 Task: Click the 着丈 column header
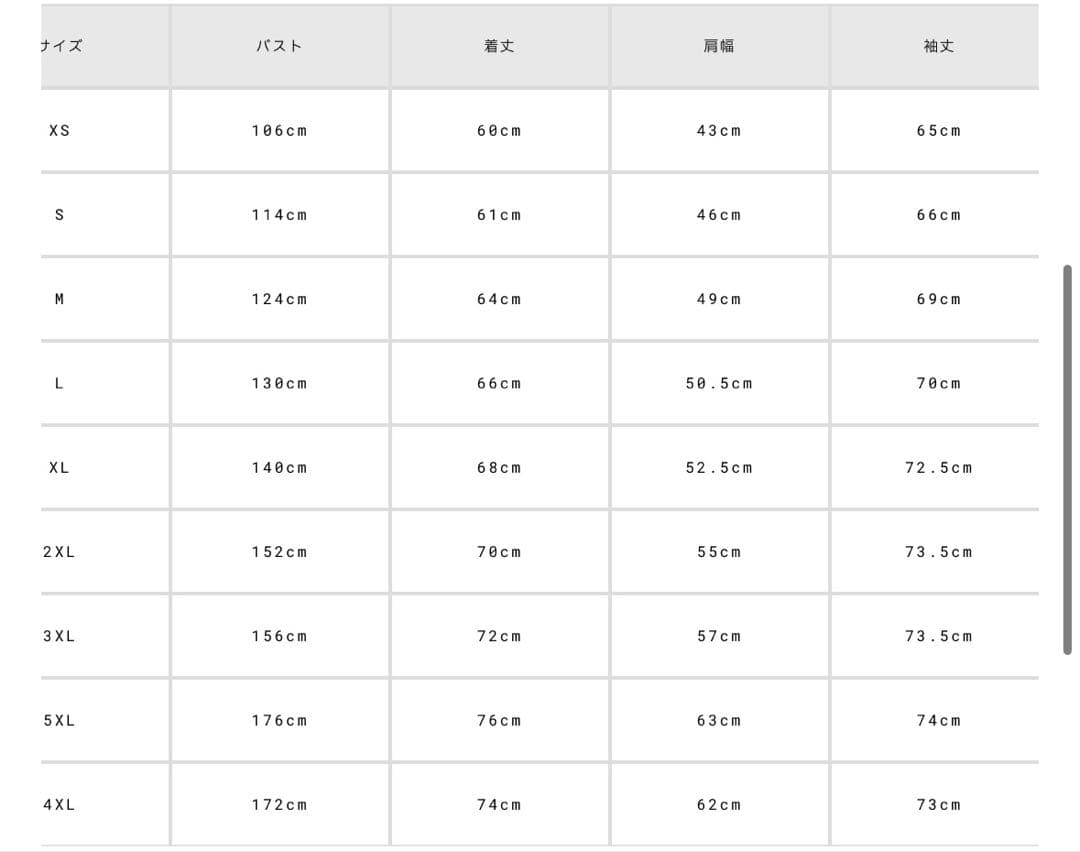[x=499, y=46]
